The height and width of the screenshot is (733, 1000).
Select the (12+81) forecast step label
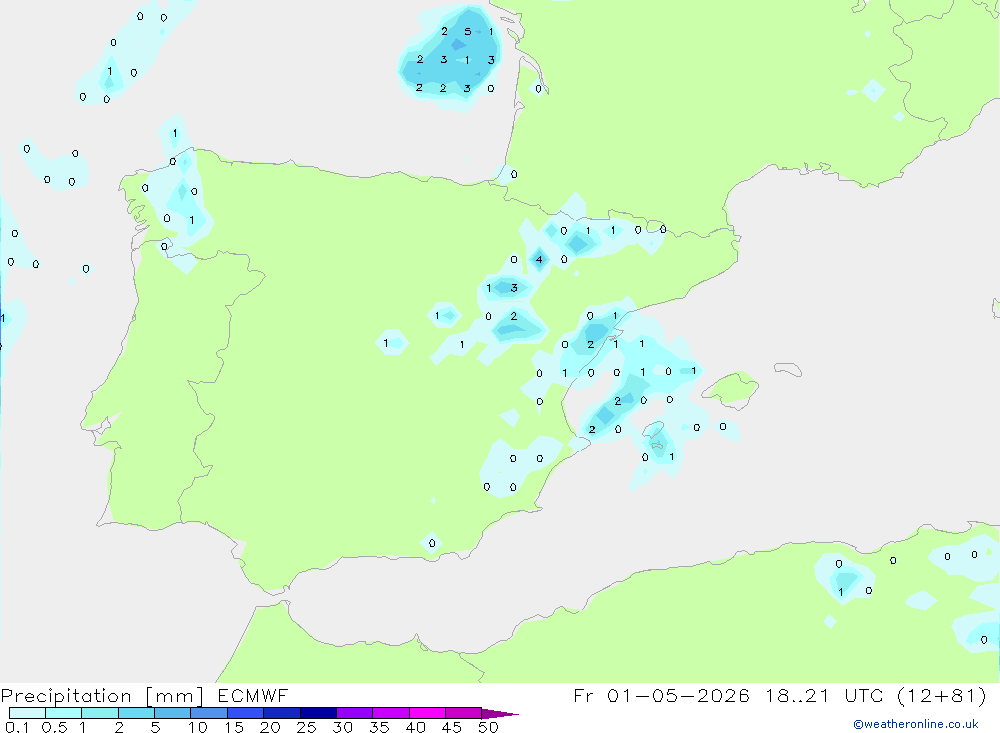pos(941,696)
